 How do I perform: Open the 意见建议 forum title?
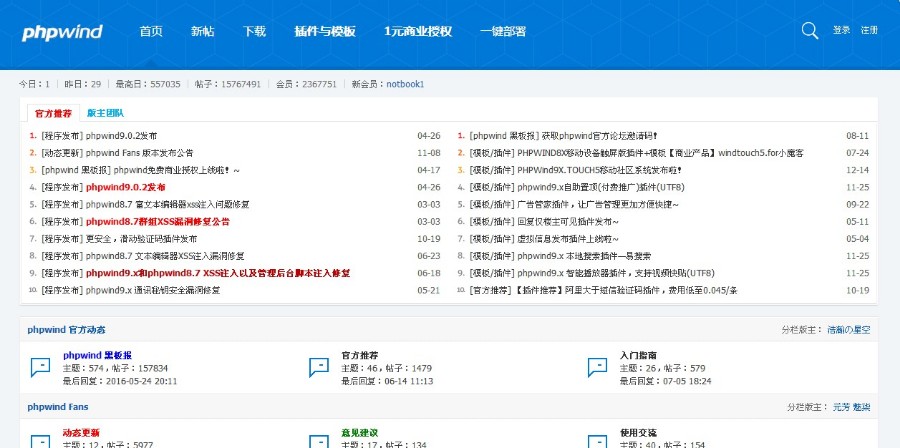click(x=360, y=433)
